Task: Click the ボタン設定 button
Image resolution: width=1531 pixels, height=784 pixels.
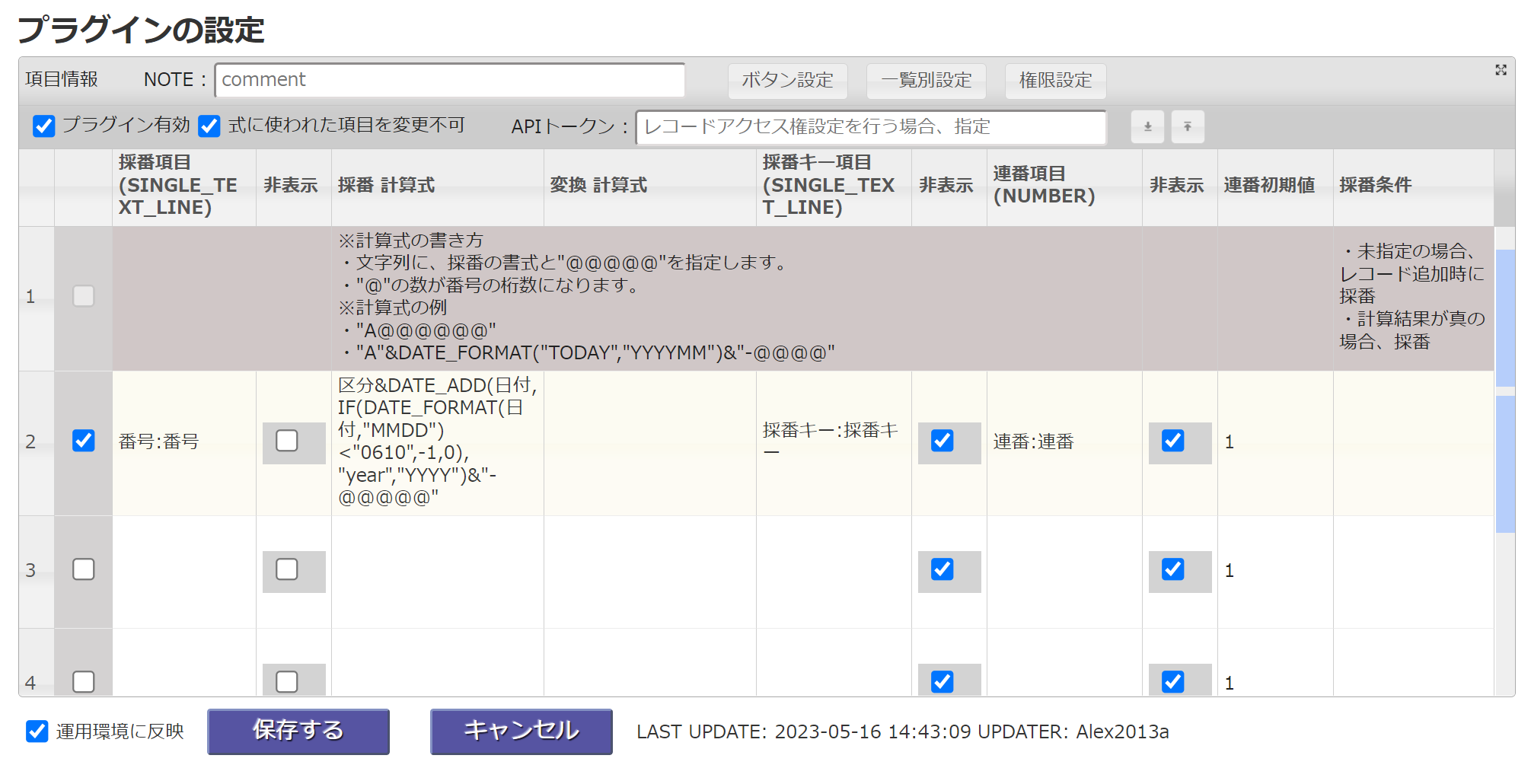Action: pos(787,81)
